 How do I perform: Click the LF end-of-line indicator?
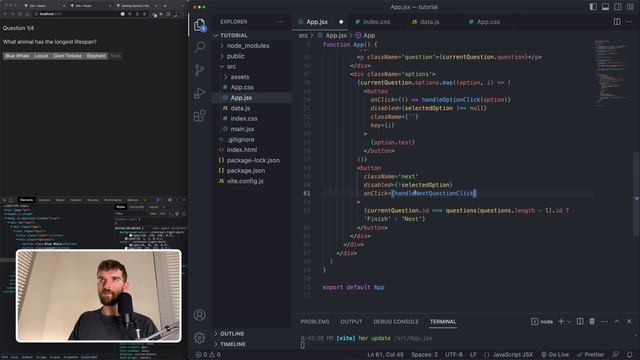[473, 355]
